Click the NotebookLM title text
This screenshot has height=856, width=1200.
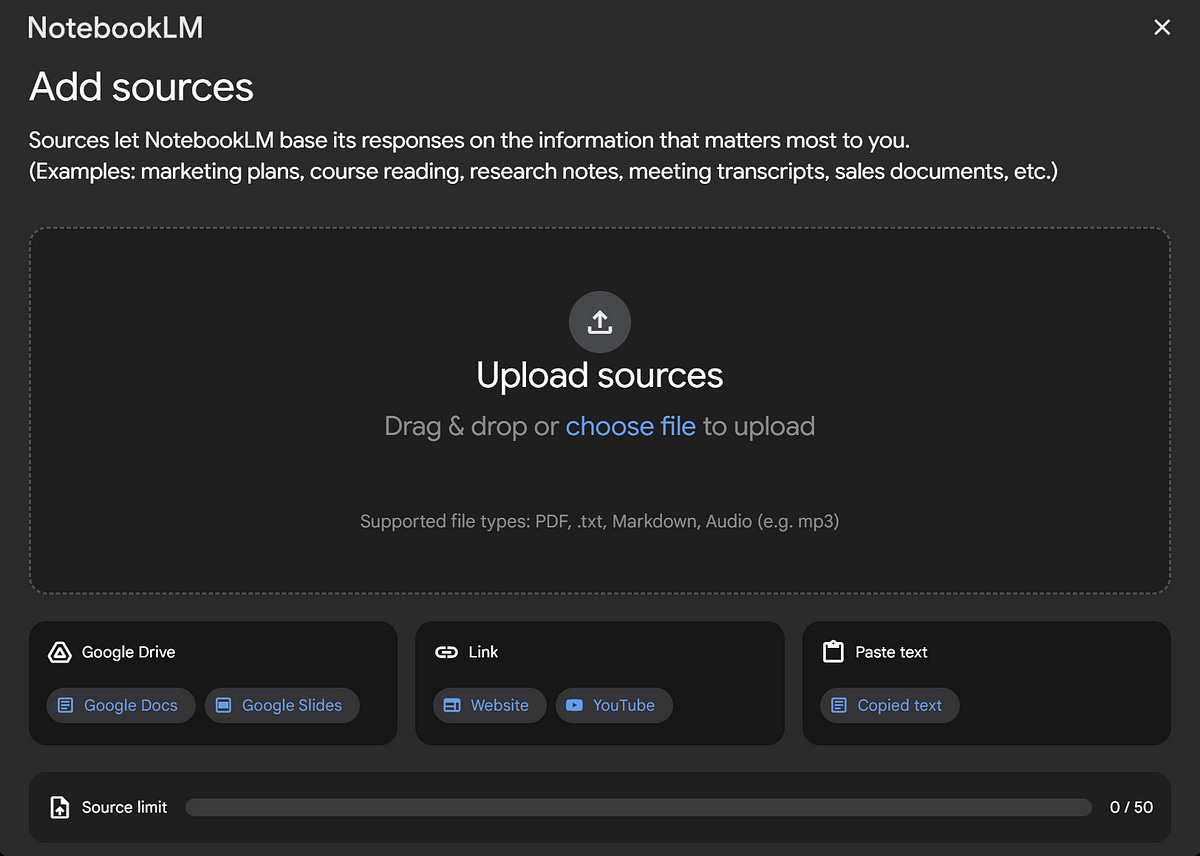[115, 28]
